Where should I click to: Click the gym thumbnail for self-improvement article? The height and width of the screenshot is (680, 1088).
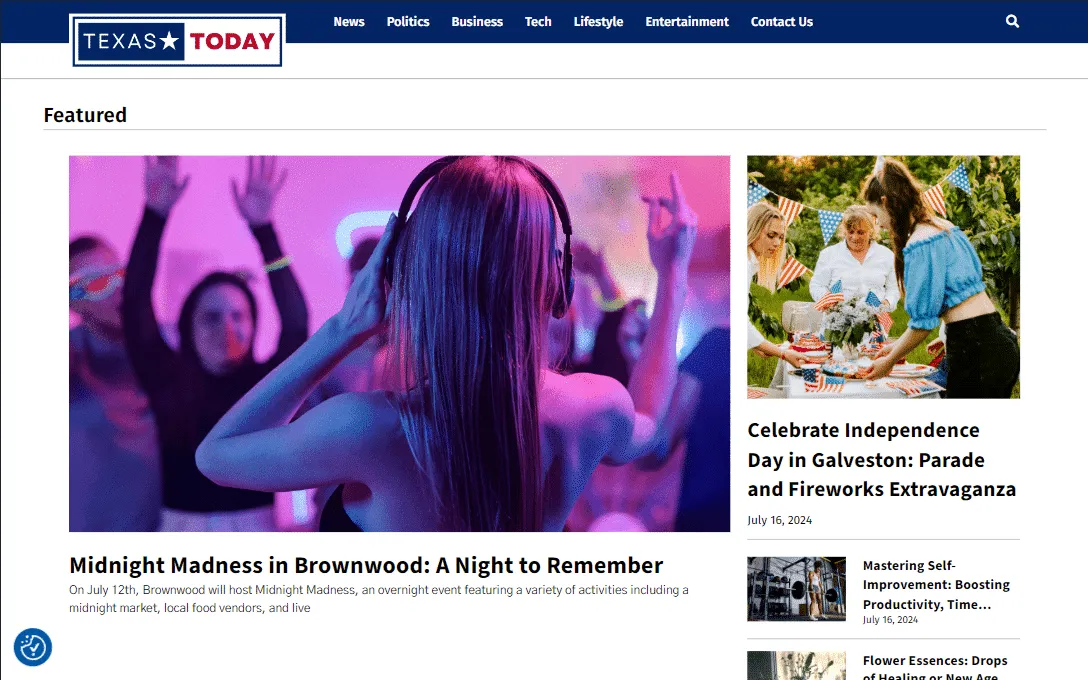(797, 588)
